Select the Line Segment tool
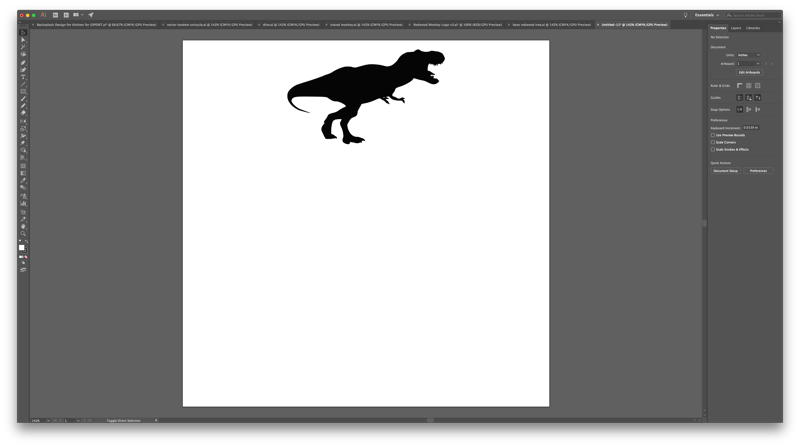 (23, 84)
